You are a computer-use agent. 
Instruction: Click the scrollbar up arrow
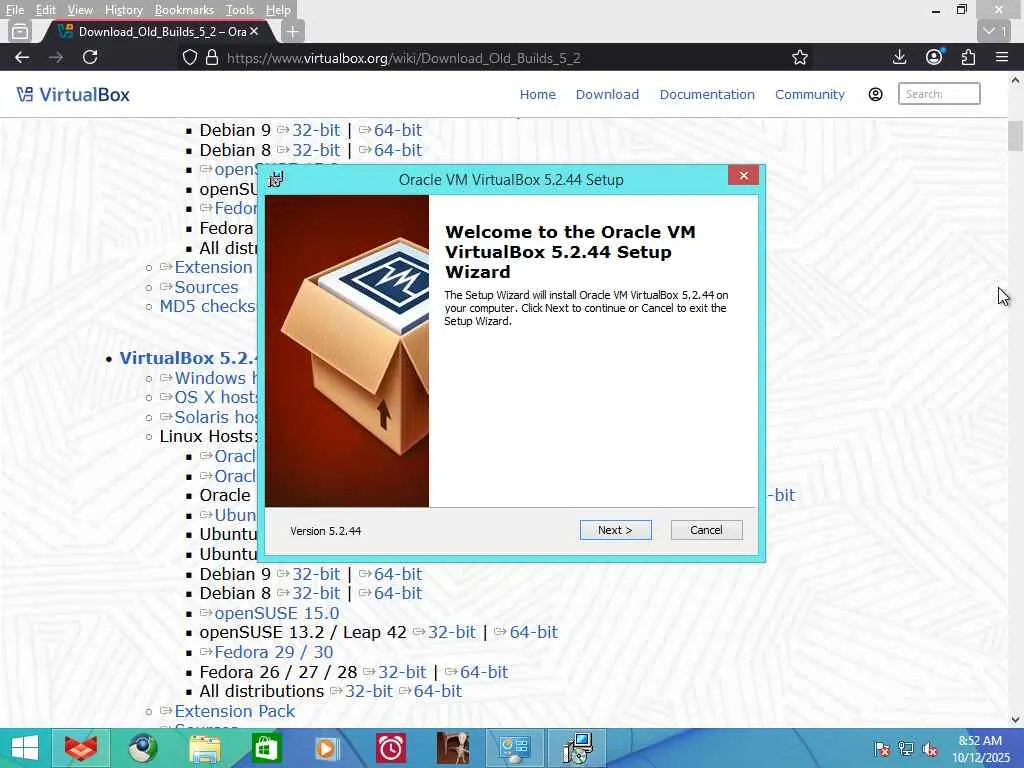tap(1015, 80)
